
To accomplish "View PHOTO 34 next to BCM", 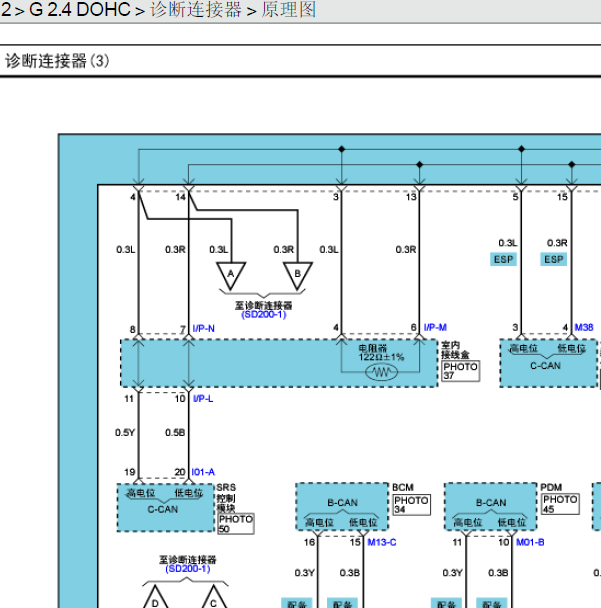I will coord(411,504).
